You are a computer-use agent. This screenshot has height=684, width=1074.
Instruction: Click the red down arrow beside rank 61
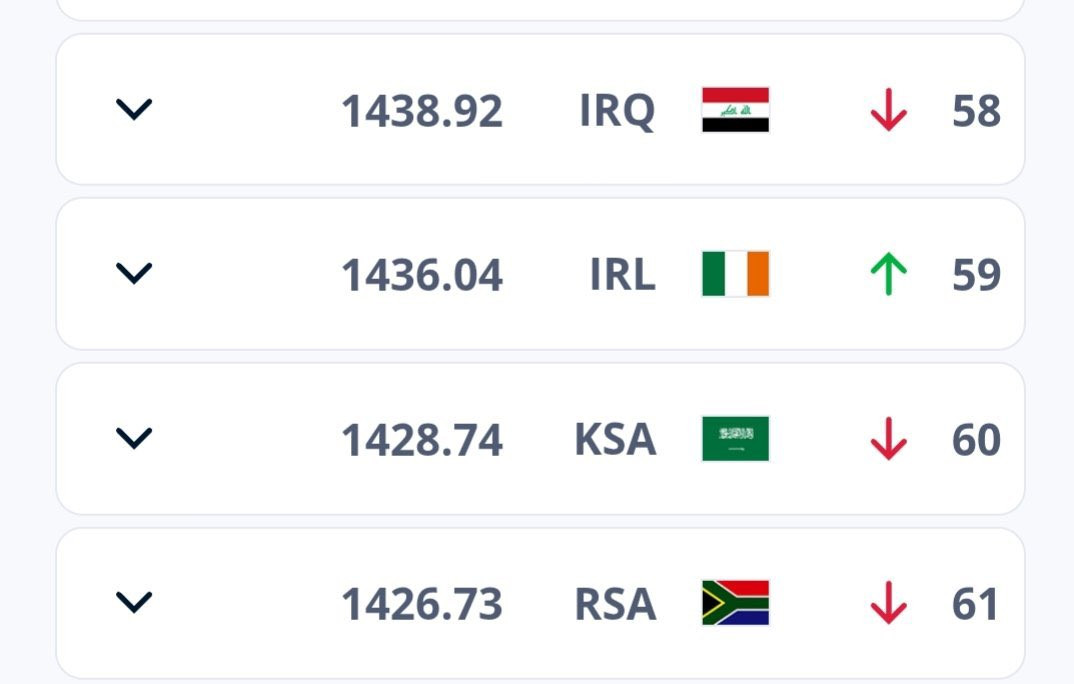(888, 603)
